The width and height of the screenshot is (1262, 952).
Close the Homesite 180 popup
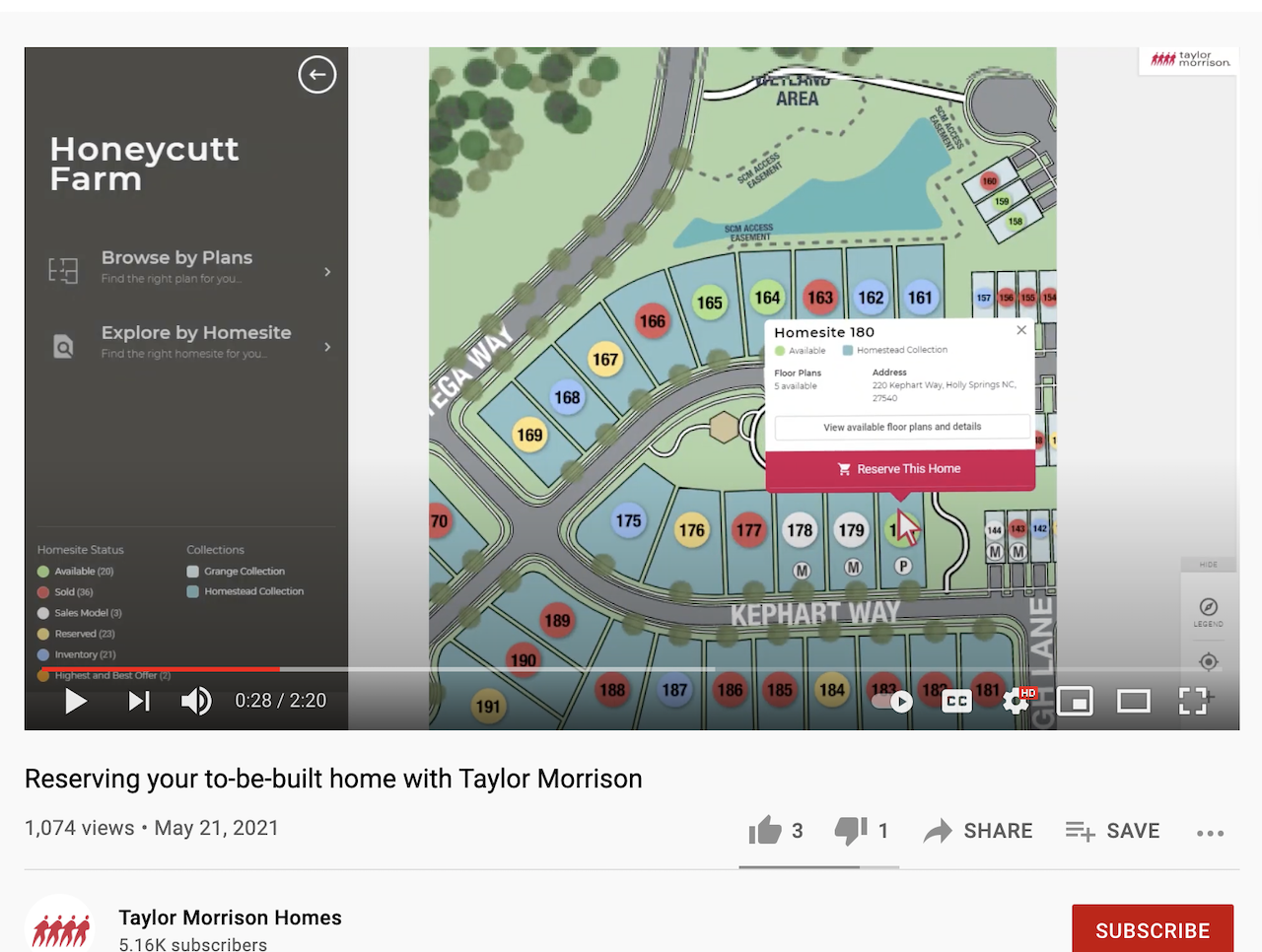[x=1021, y=330]
